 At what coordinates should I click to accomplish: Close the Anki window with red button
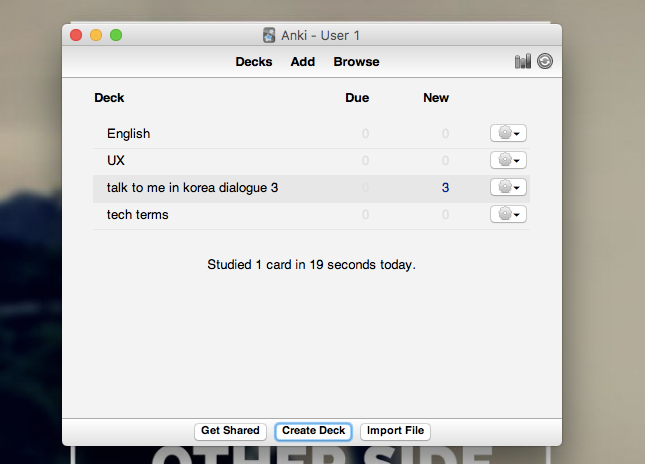[x=76, y=35]
